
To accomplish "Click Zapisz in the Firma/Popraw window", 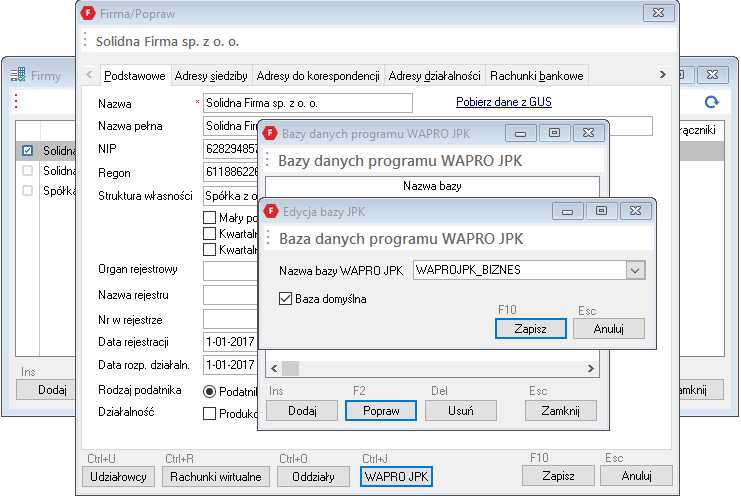I will point(558,476).
